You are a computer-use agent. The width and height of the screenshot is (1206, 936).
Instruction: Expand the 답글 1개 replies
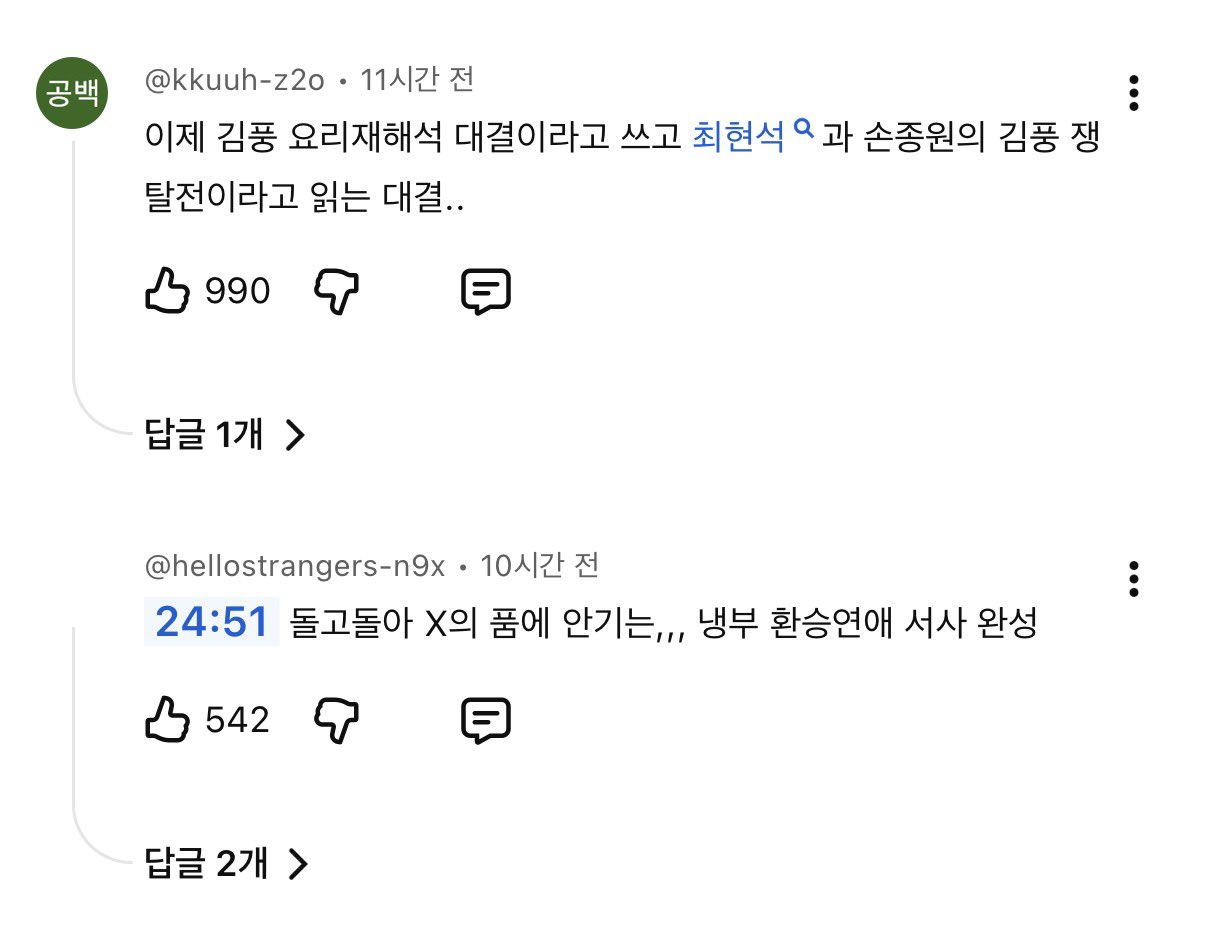pyautogui.click(x=224, y=435)
